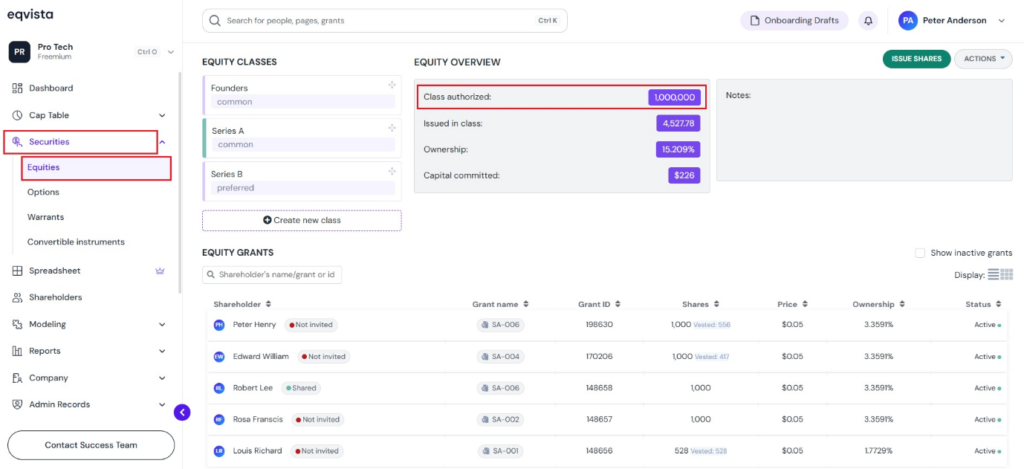Click the PR company avatar
Image resolution: width=1024 pixels, height=469 pixels.
click(20, 52)
